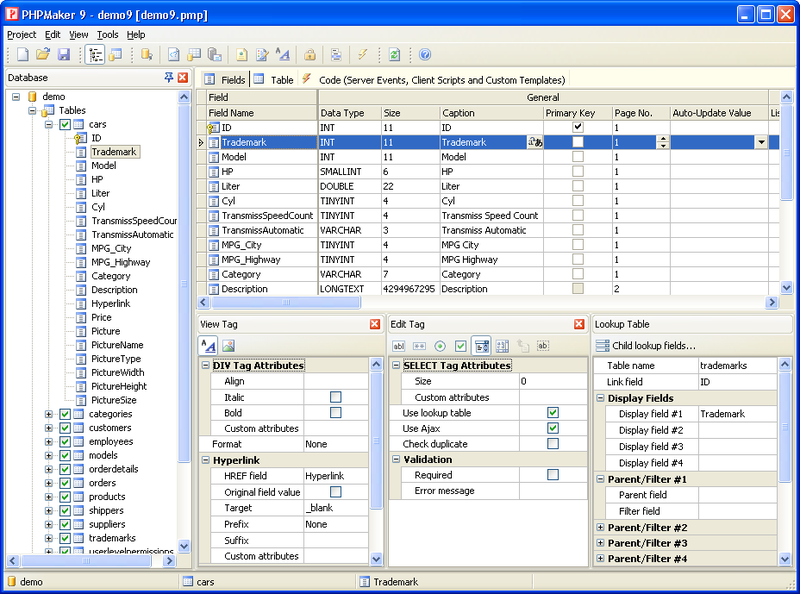800x594 pixels.
Task: Open Auto-Update Value dropdown in Trademark row
Action: [x=761, y=142]
